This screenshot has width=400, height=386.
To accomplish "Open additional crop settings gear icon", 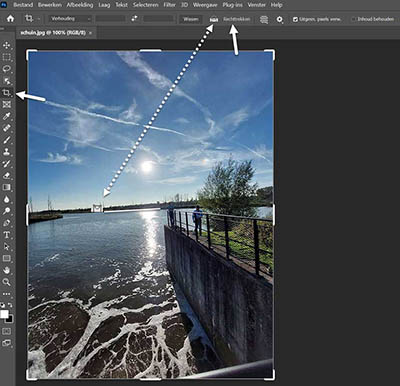I will pyautogui.click(x=280, y=20).
